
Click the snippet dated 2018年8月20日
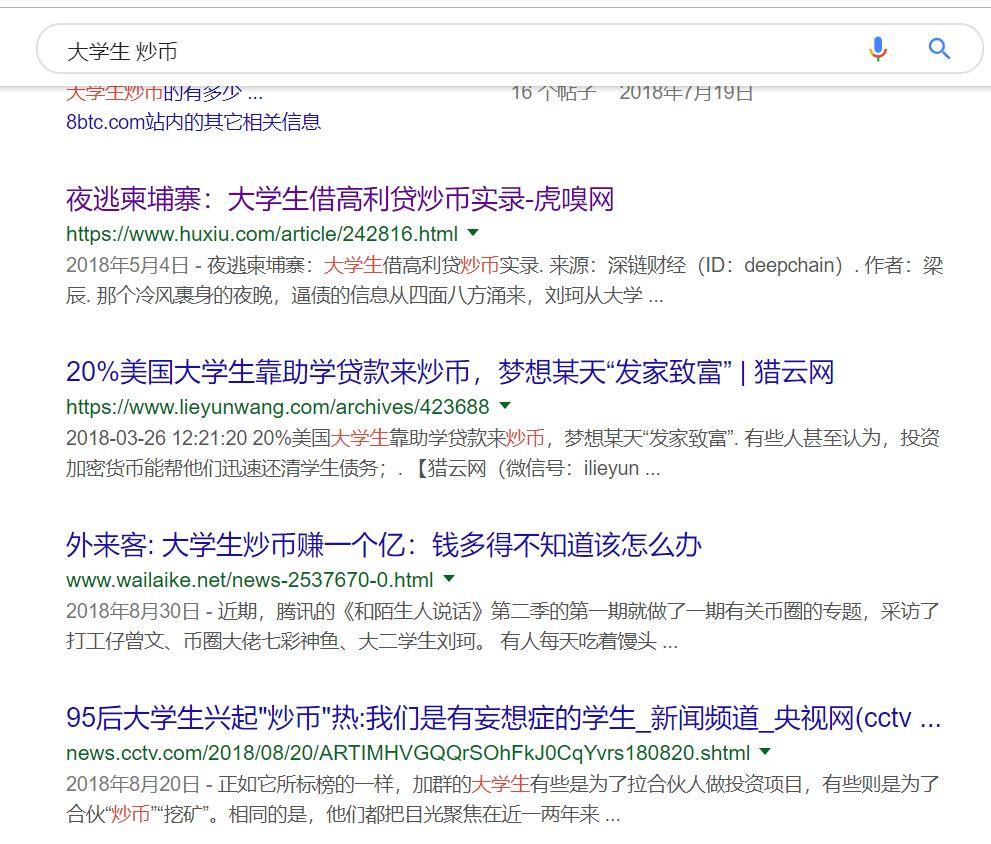coord(503,799)
